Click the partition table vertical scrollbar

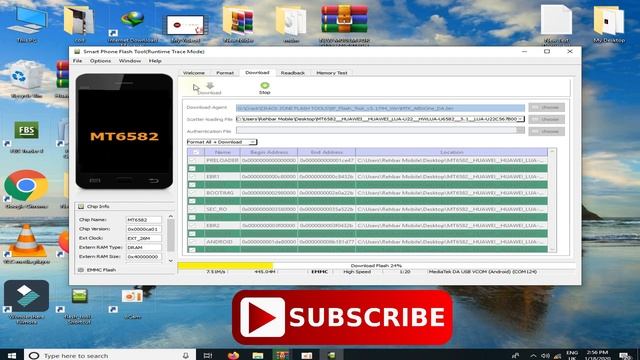(x=552, y=200)
